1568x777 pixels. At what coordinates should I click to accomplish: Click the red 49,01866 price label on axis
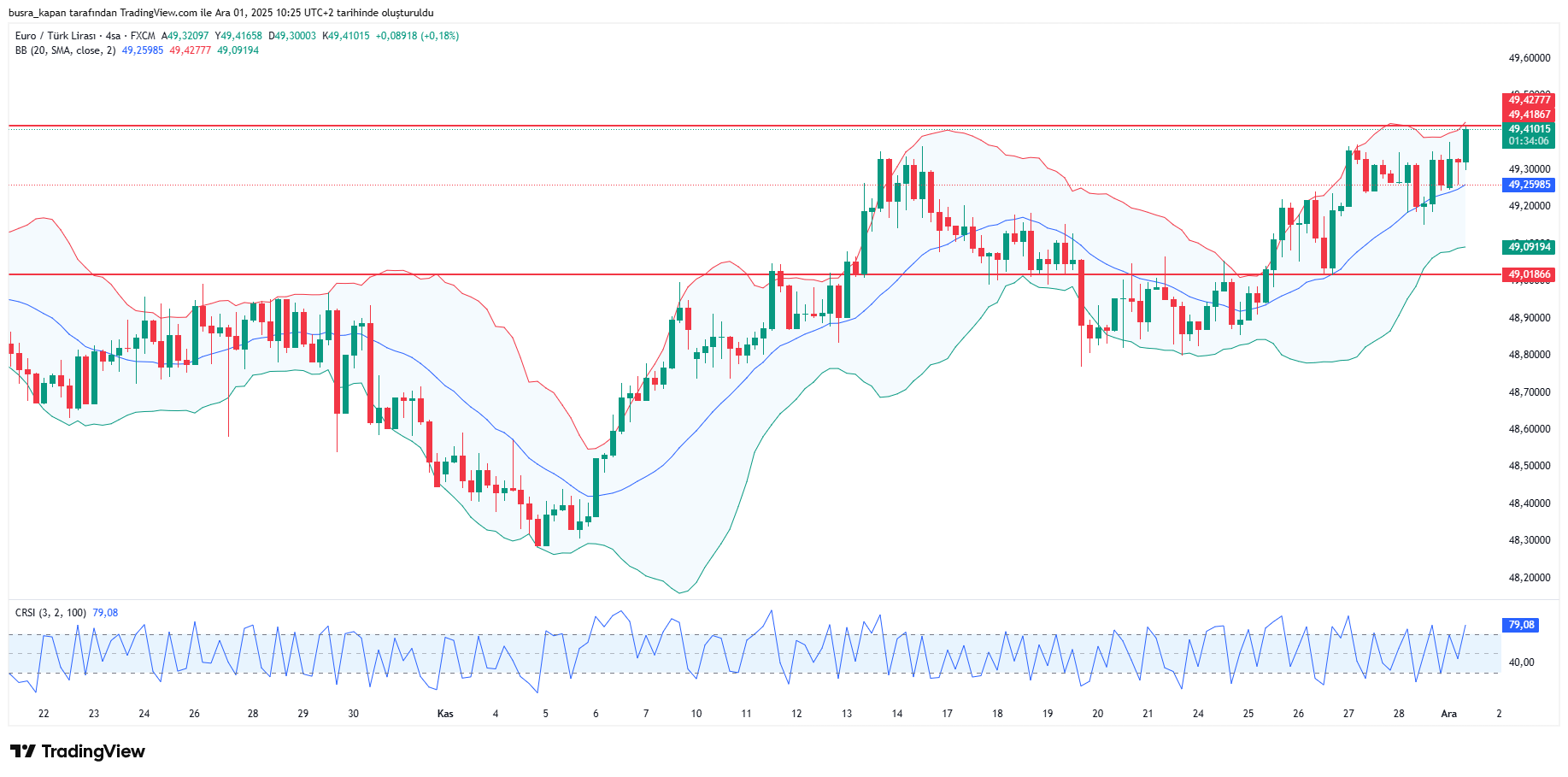click(1529, 274)
